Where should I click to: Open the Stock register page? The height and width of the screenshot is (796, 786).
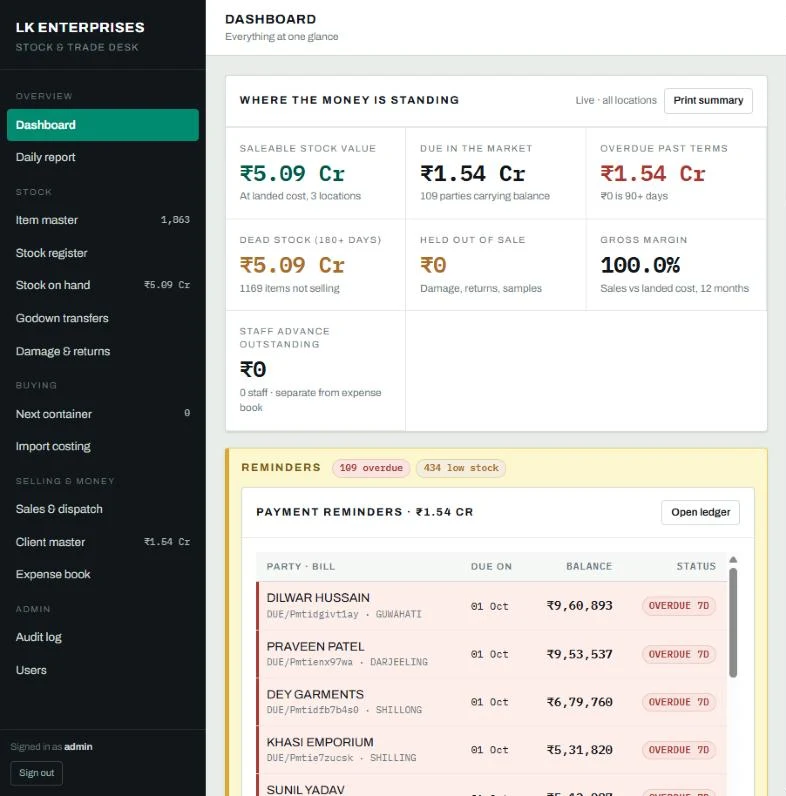103,253
